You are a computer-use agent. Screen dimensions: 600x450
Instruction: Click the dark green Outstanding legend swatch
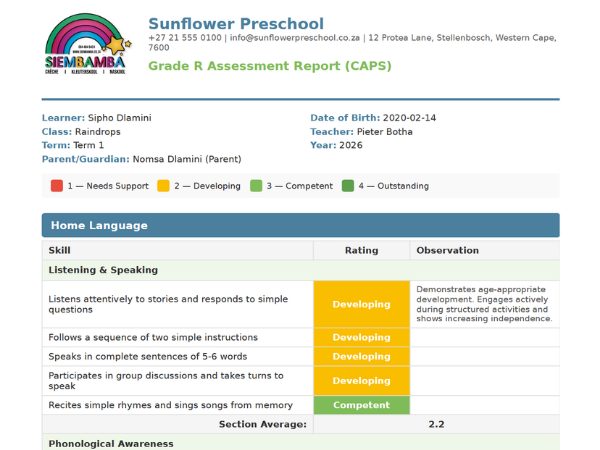coord(348,186)
